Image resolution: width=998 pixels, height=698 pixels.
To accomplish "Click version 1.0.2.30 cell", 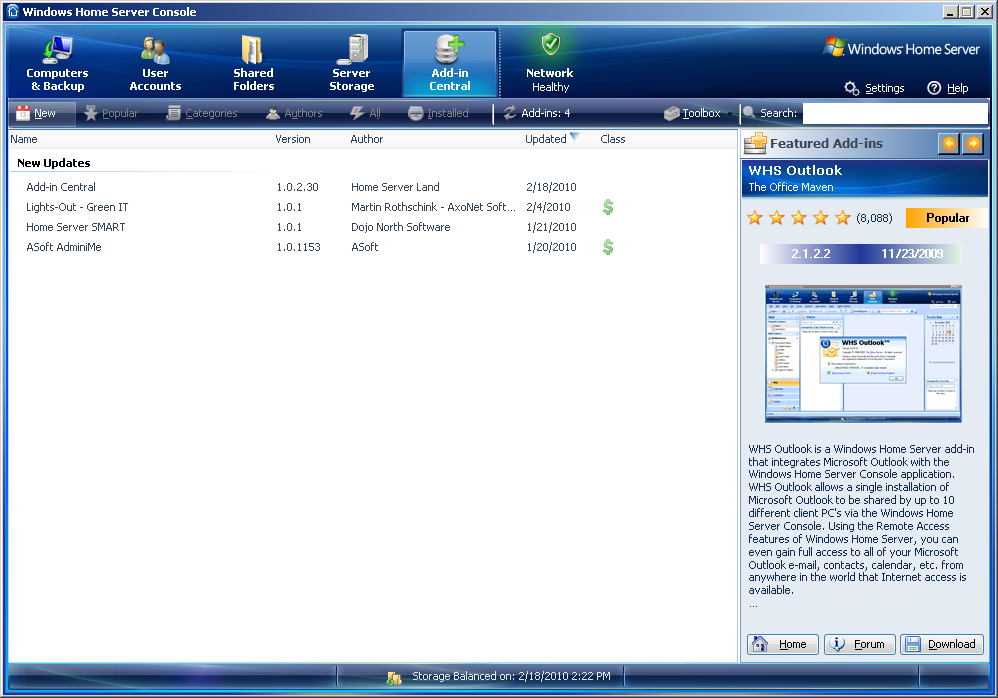I will (x=297, y=187).
